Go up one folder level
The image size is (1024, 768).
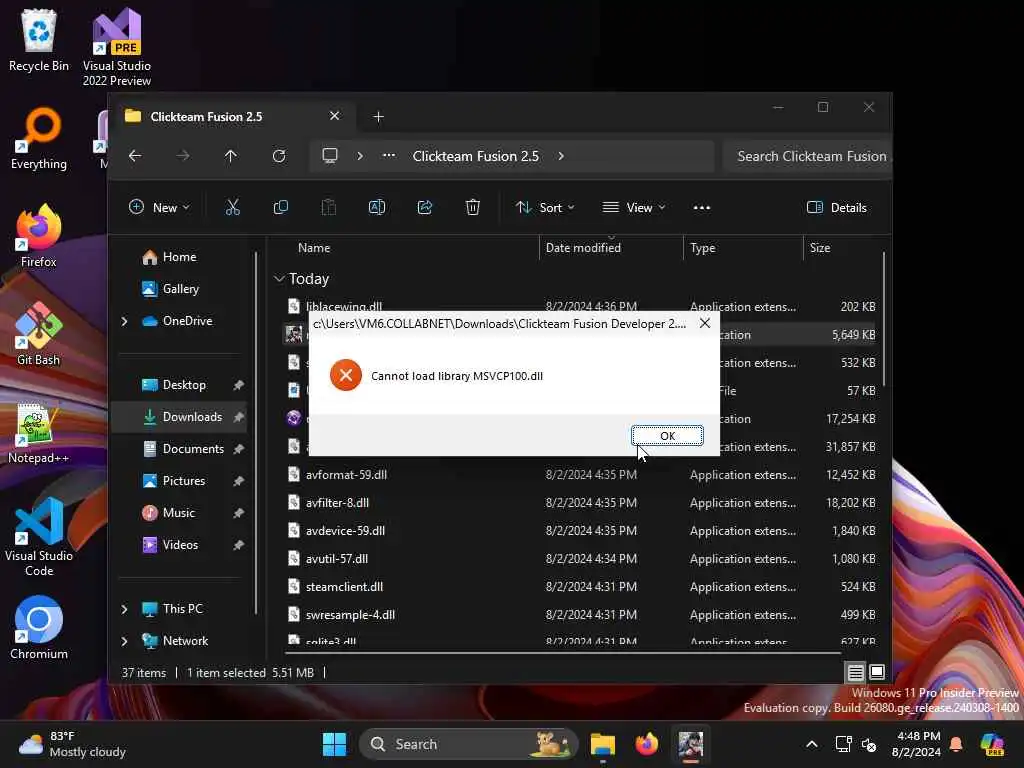coord(231,156)
